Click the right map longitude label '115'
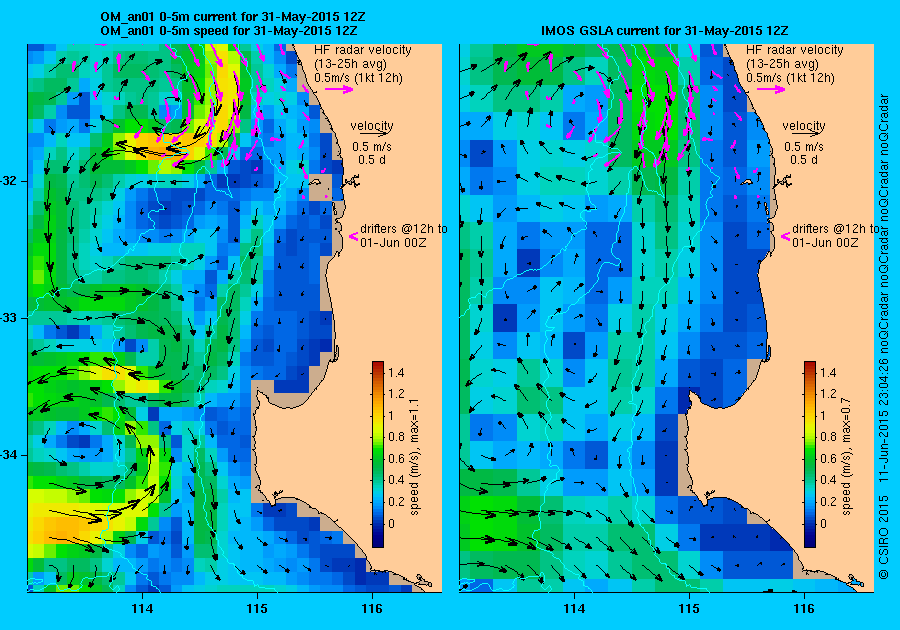Image resolution: width=900 pixels, height=630 pixels. click(689, 609)
